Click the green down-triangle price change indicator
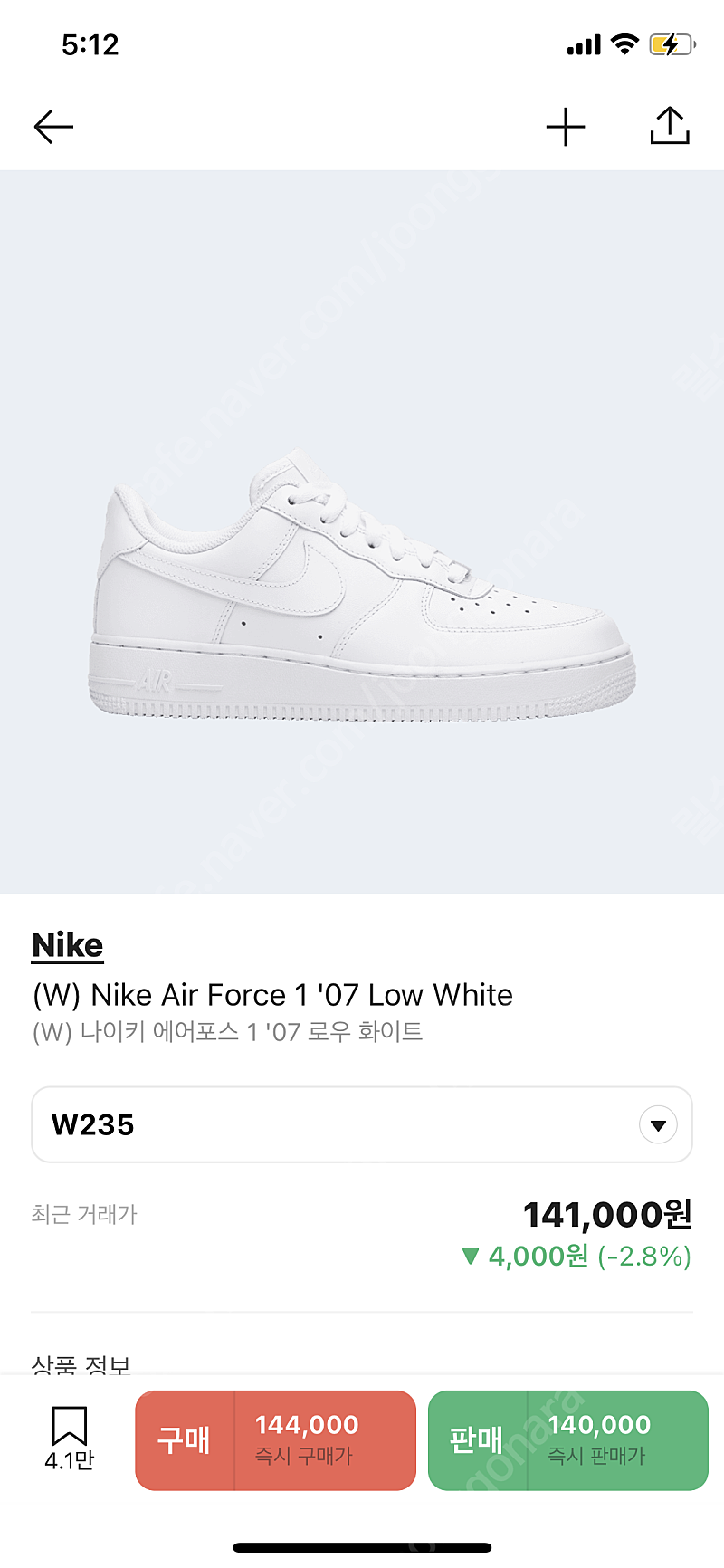 click(470, 1256)
